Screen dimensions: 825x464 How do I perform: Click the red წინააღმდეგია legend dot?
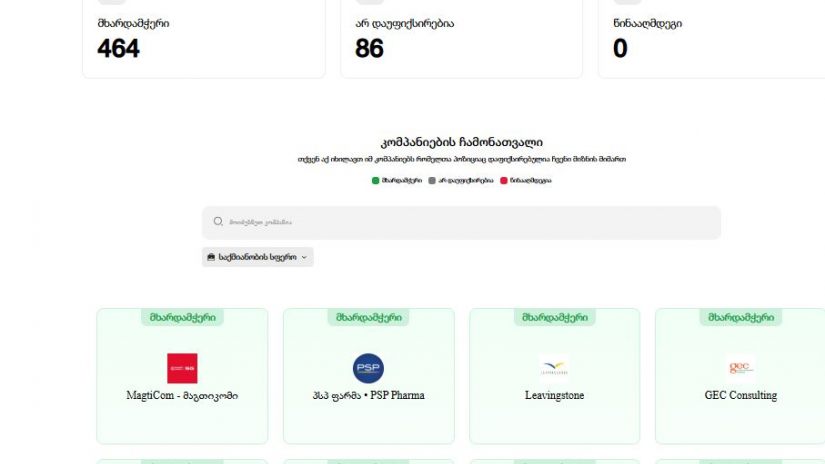(504, 181)
